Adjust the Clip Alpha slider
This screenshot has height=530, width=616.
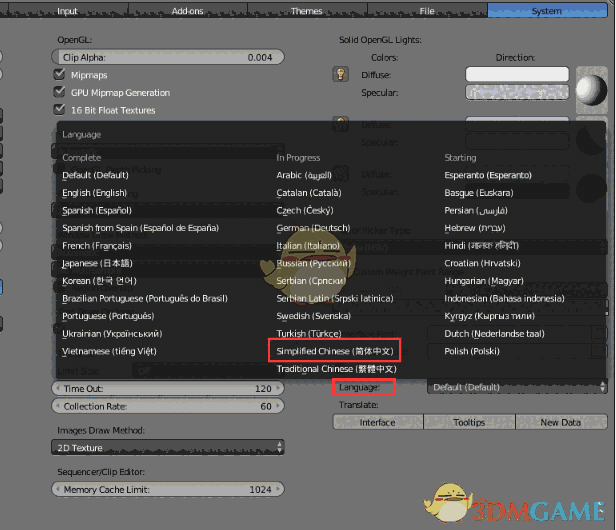168,57
